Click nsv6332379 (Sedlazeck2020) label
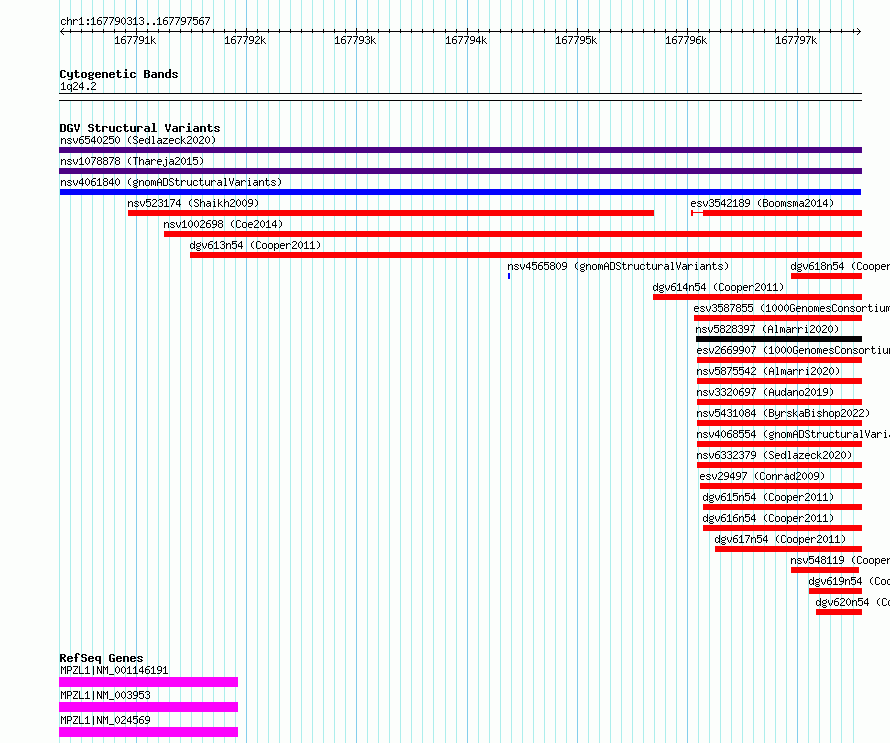 point(774,455)
